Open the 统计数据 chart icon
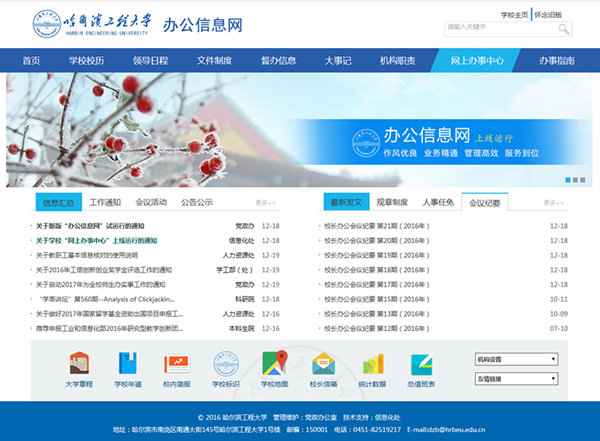Viewport: 600px width, 441px height. tap(372, 364)
